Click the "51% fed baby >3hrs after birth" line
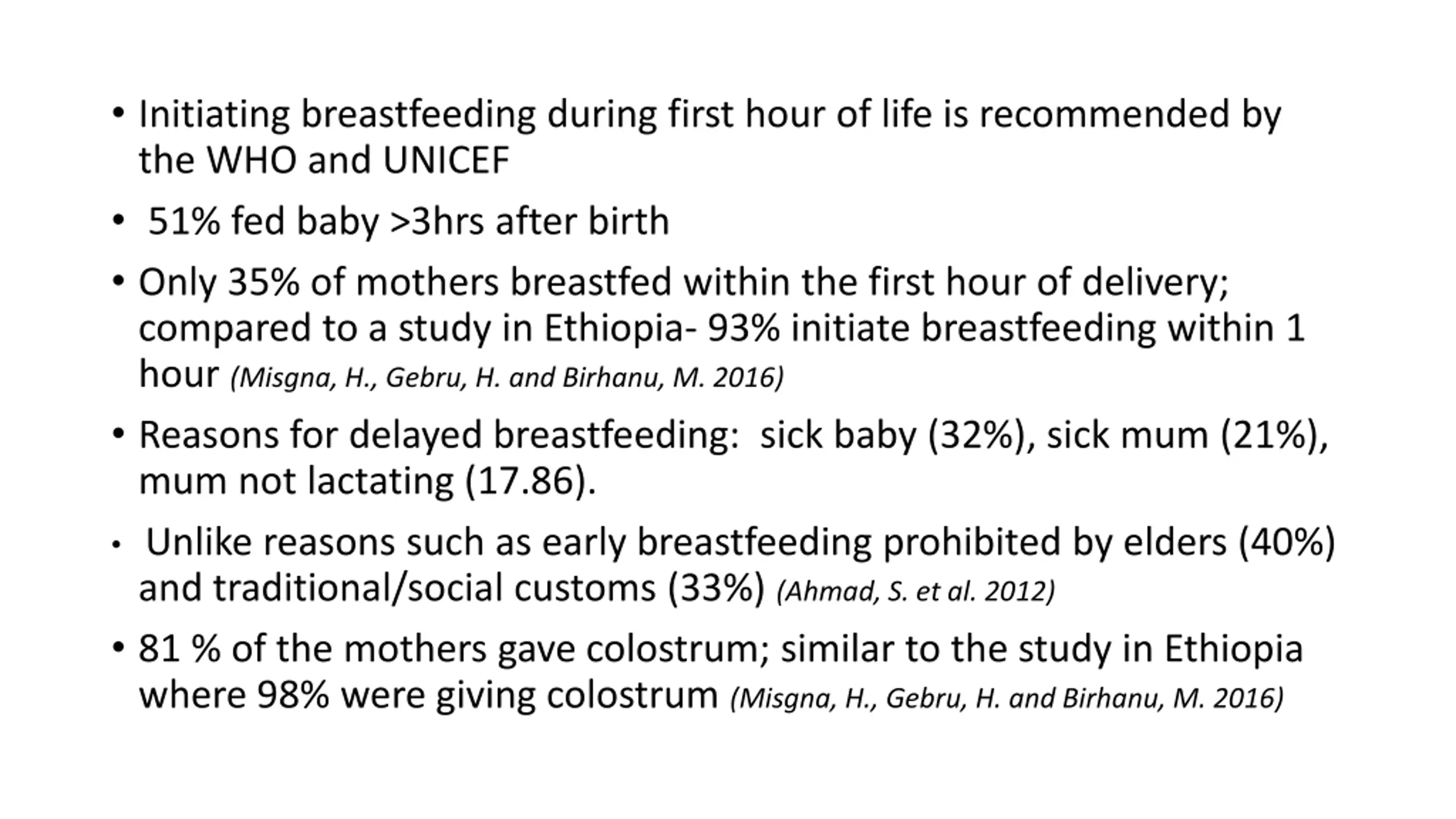 [x=408, y=221]
